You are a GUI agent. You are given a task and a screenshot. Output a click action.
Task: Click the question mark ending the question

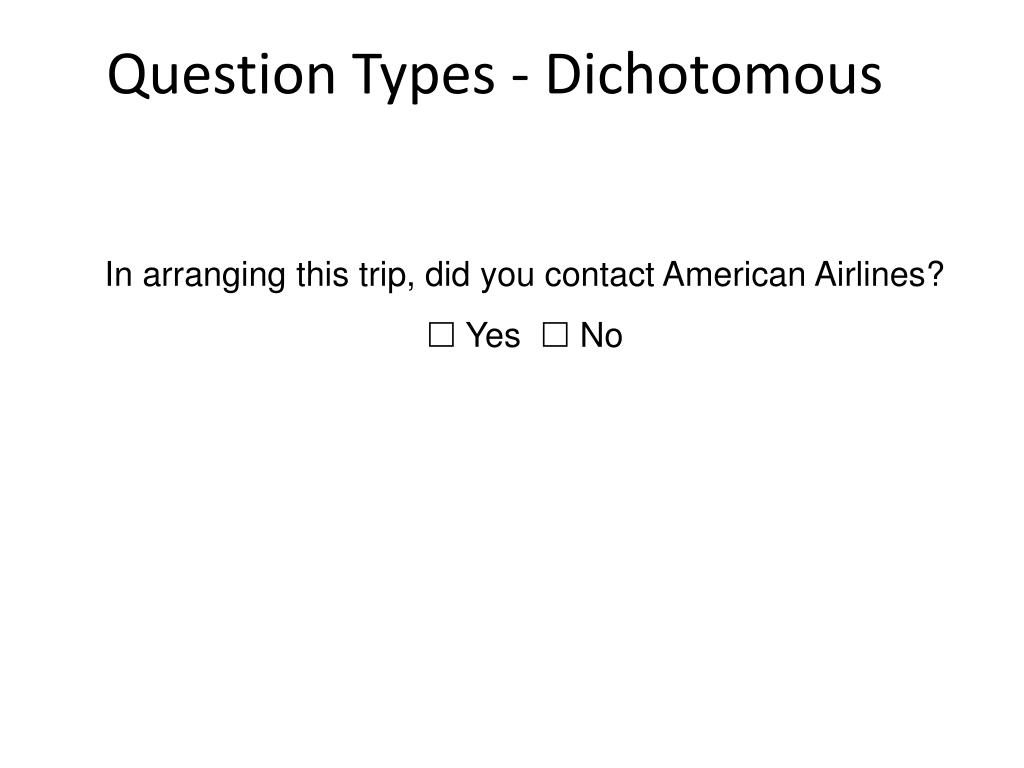point(936,274)
